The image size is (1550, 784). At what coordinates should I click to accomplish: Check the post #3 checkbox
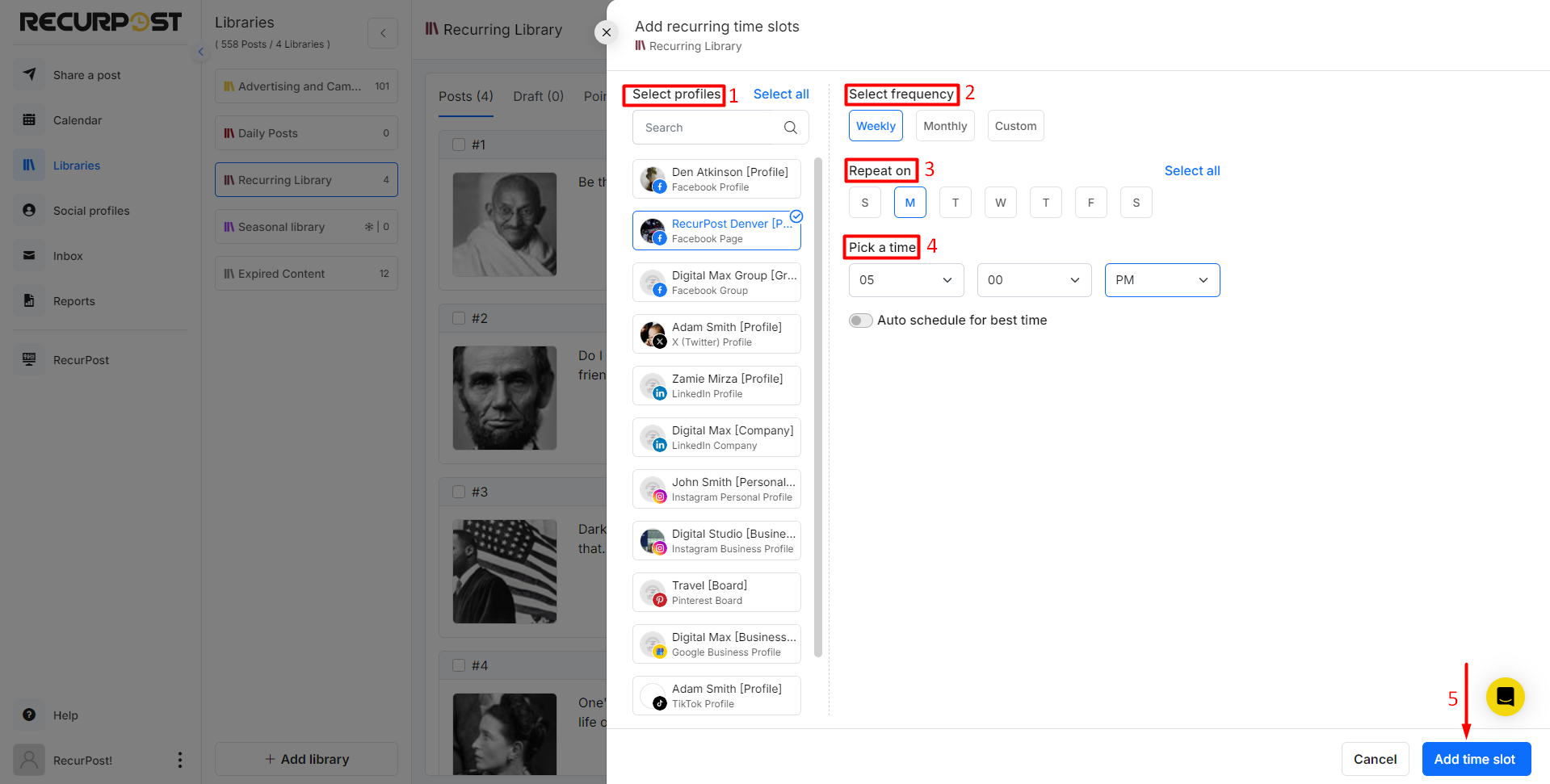pos(459,492)
